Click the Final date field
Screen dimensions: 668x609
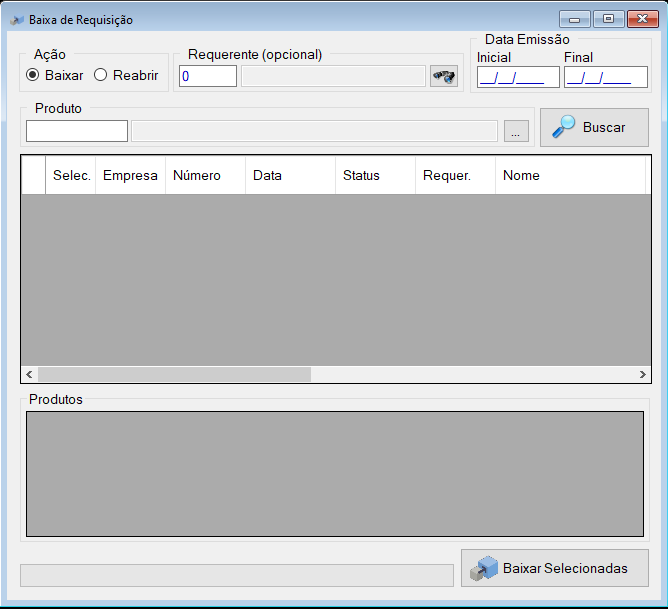pyautogui.click(x=606, y=77)
